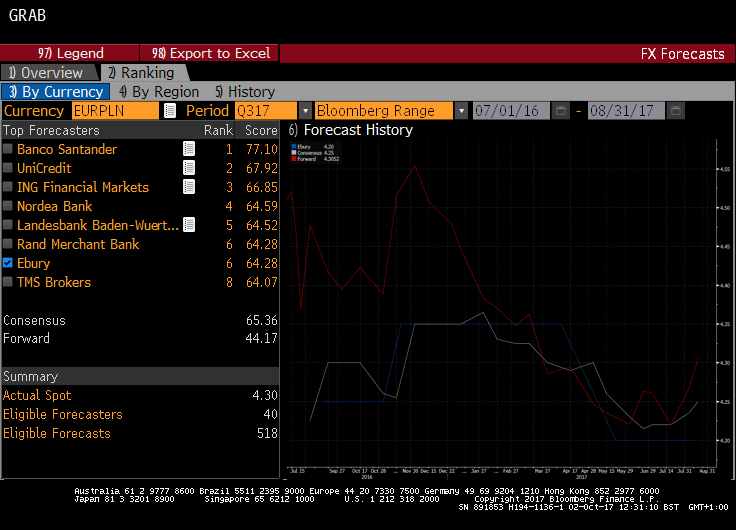
Task: Click the UniCredit forecaster name
Action: tap(44, 168)
